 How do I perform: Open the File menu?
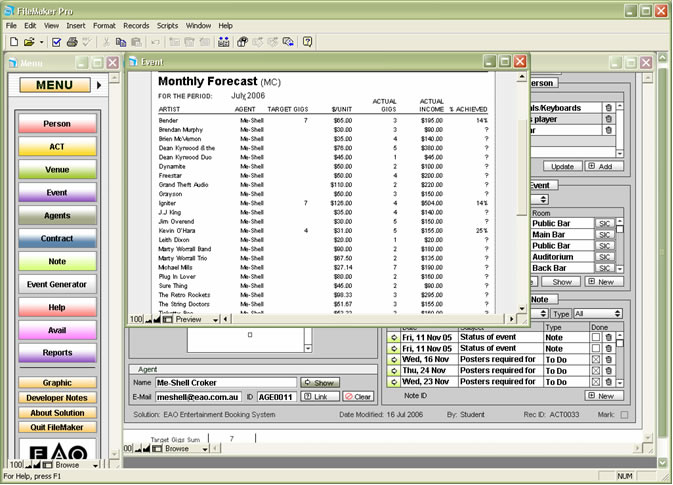pyautogui.click(x=11, y=26)
